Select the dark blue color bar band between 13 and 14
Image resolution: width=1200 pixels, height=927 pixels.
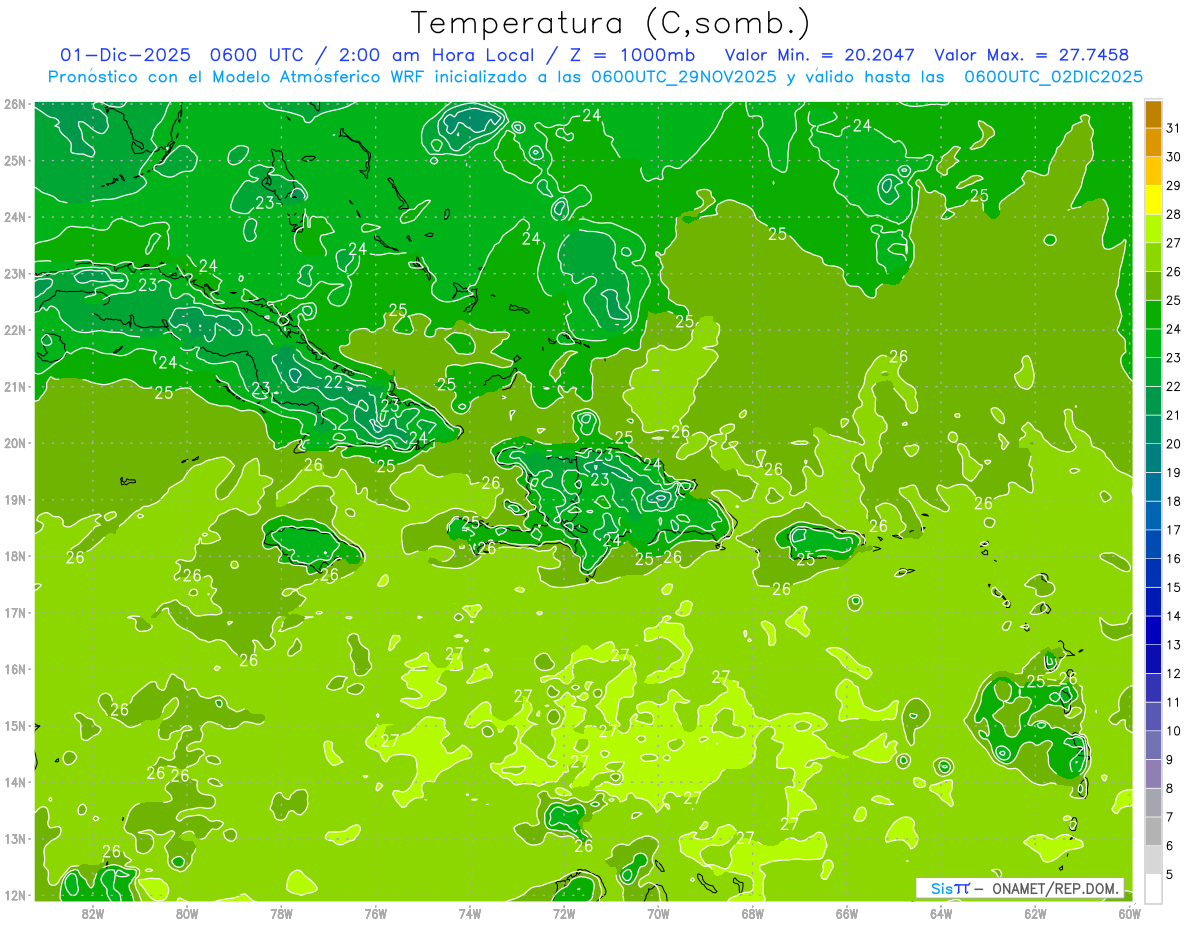pos(1153,630)
